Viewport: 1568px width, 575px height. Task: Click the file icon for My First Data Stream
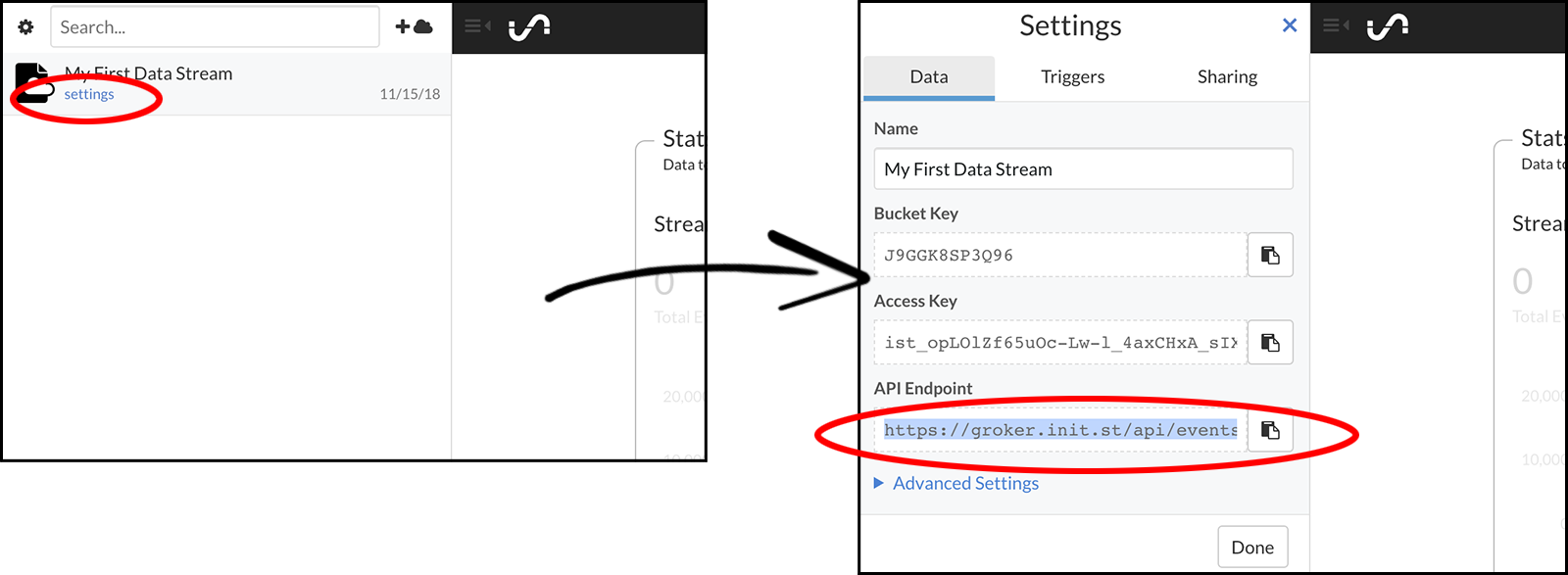pos(32,82)
